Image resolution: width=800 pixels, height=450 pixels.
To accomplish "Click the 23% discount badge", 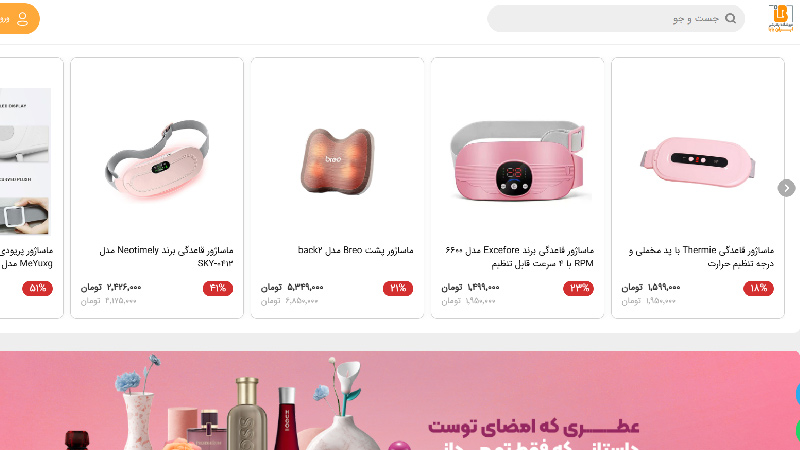I will coord(579,288).
